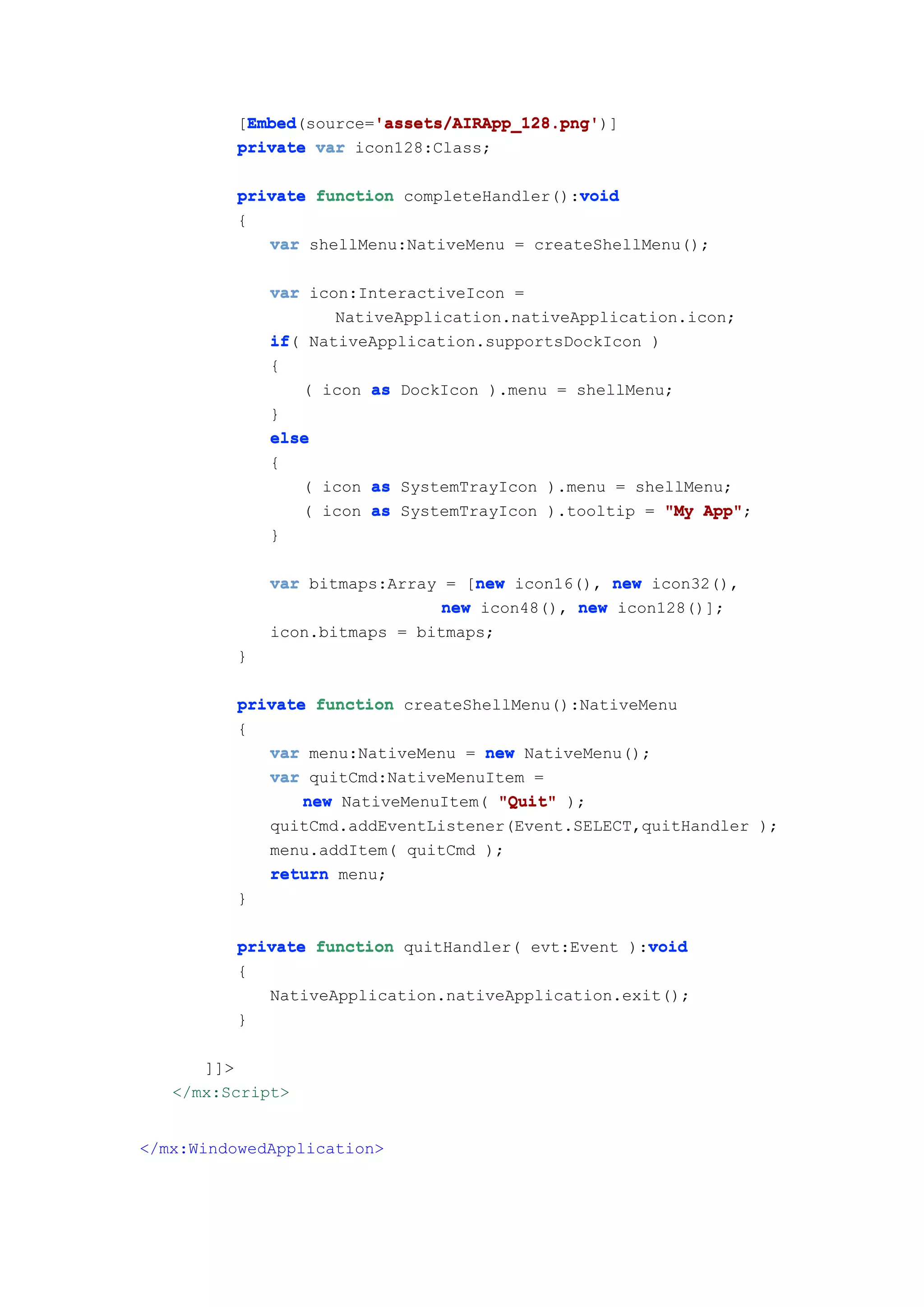Click 'var icon:InteractiveIcon =' line
This screenshot has height=1307, width=924.
(x=397, y=294)
